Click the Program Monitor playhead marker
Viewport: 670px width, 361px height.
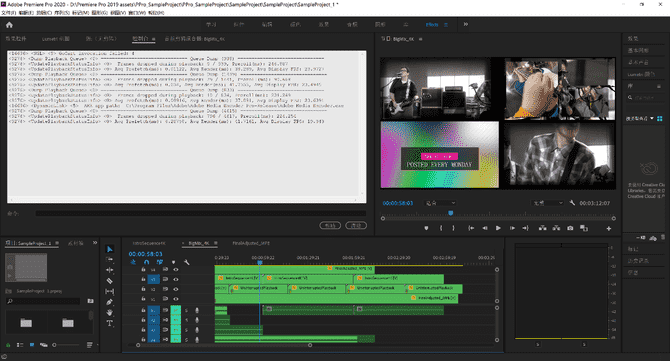[450, 213]
